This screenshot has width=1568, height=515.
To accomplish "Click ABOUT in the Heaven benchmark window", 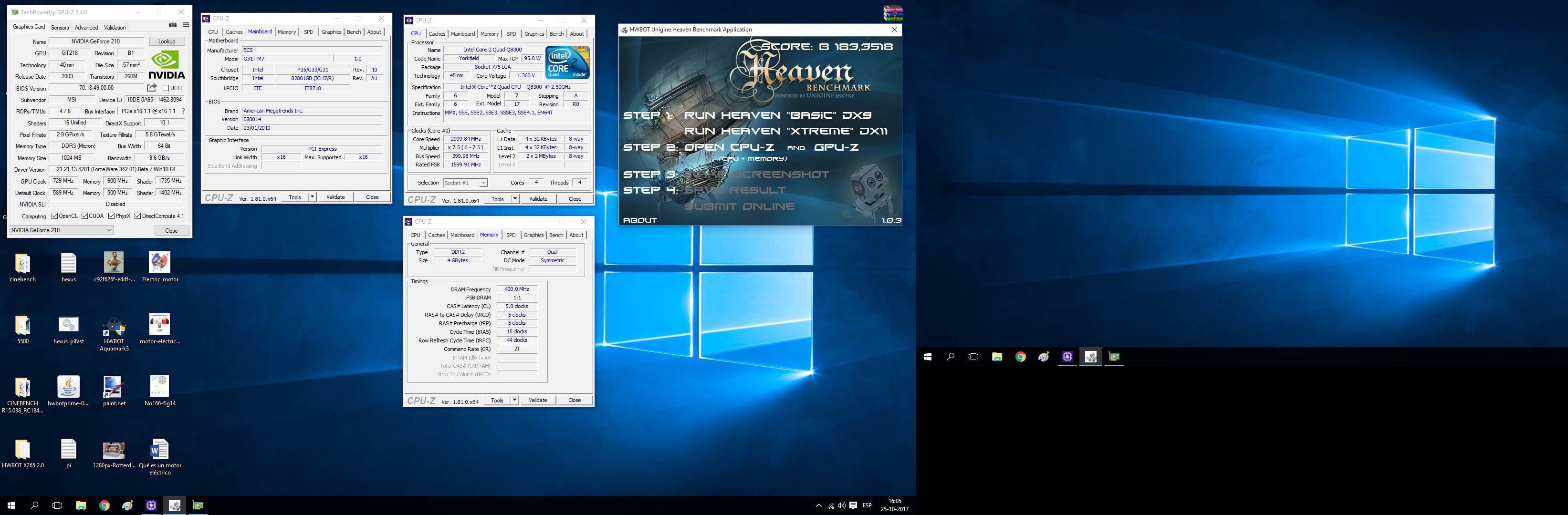I will 640,220.
